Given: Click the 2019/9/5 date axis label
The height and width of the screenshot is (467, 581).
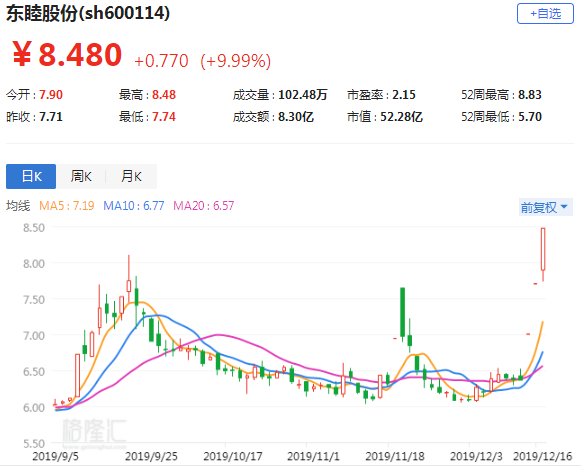Looking at the screenshot, I should tap(56, 456).
